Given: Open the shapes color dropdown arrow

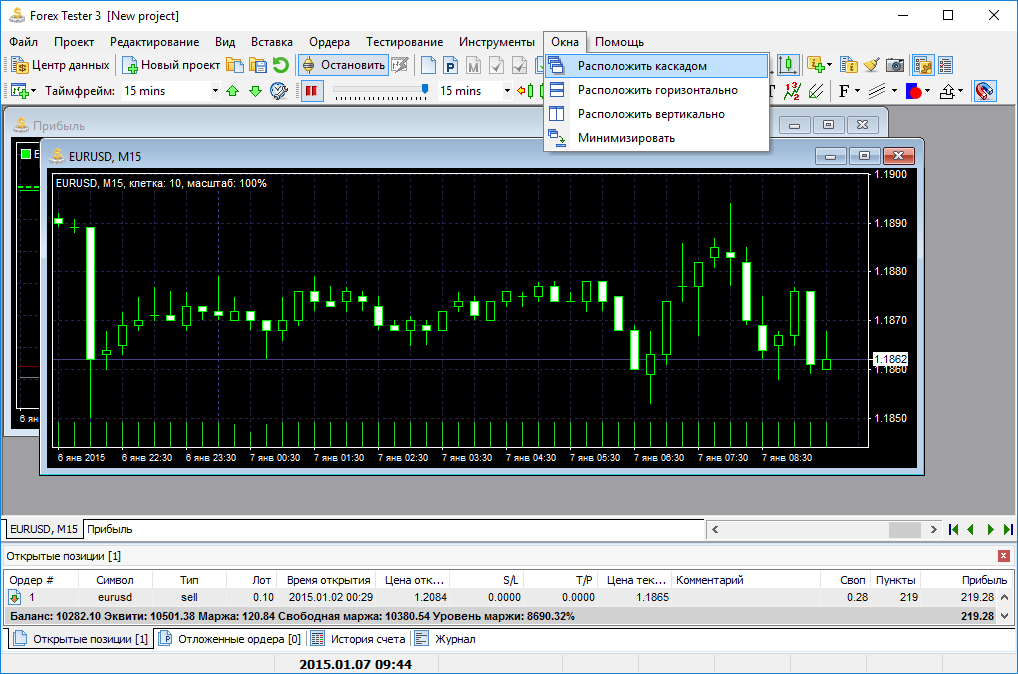Looking at the screenshot, I should coord(927,91).
